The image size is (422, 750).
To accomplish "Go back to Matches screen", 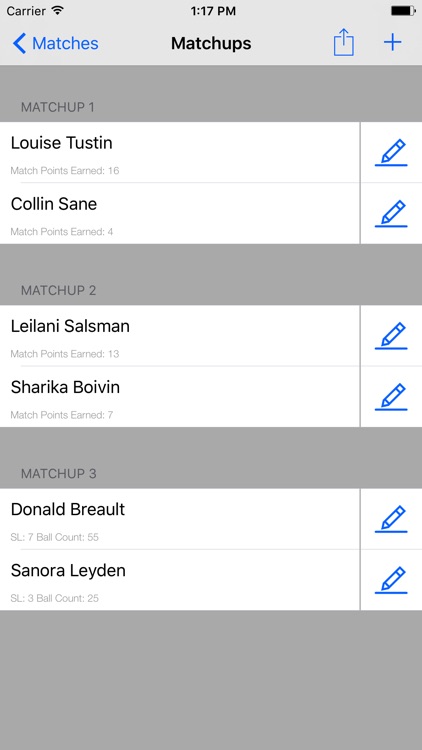I will 55,43.
